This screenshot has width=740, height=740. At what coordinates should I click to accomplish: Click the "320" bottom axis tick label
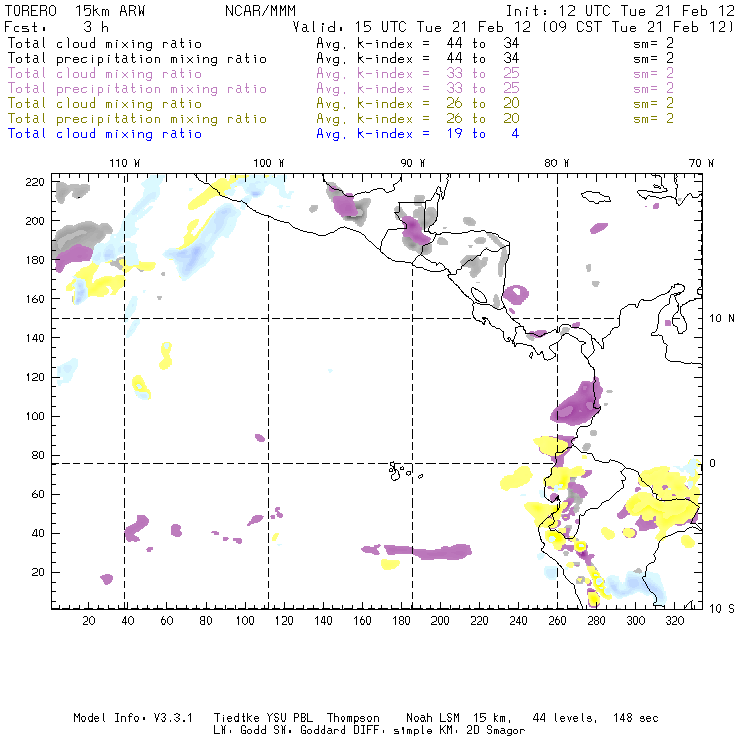click(x=674, y=621)
